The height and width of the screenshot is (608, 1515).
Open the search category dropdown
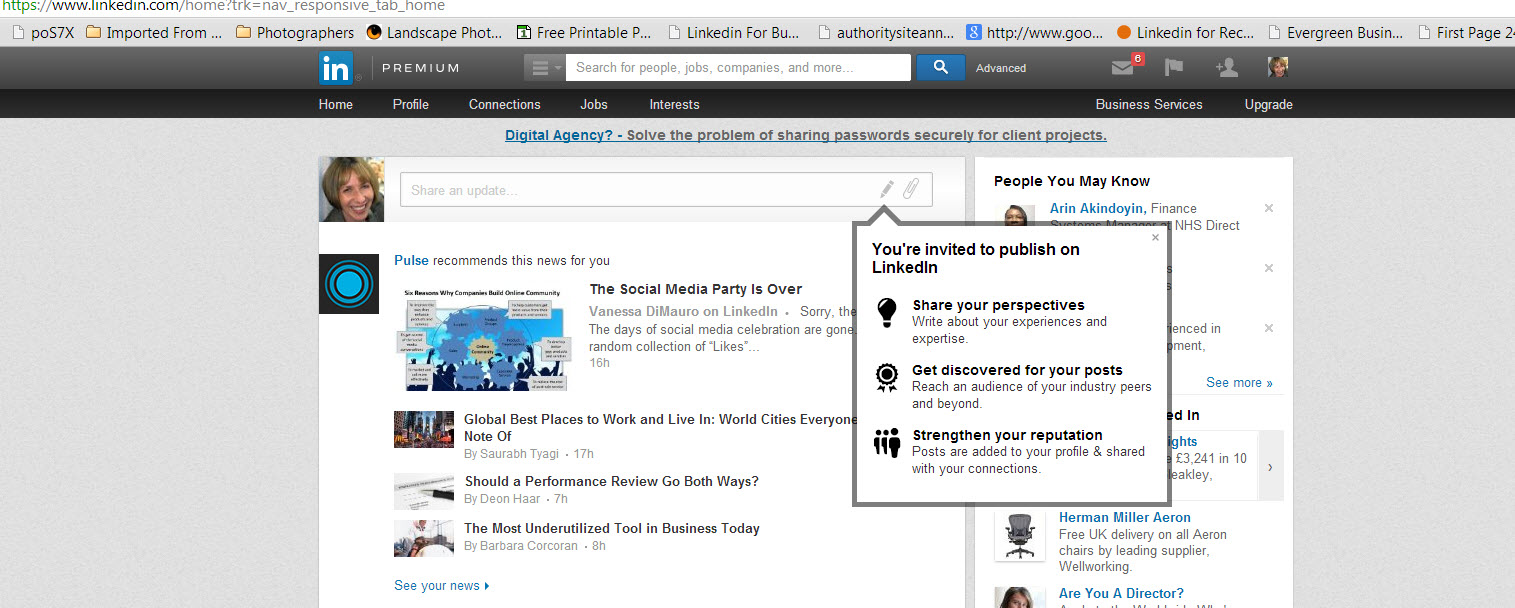pos(545,68)
